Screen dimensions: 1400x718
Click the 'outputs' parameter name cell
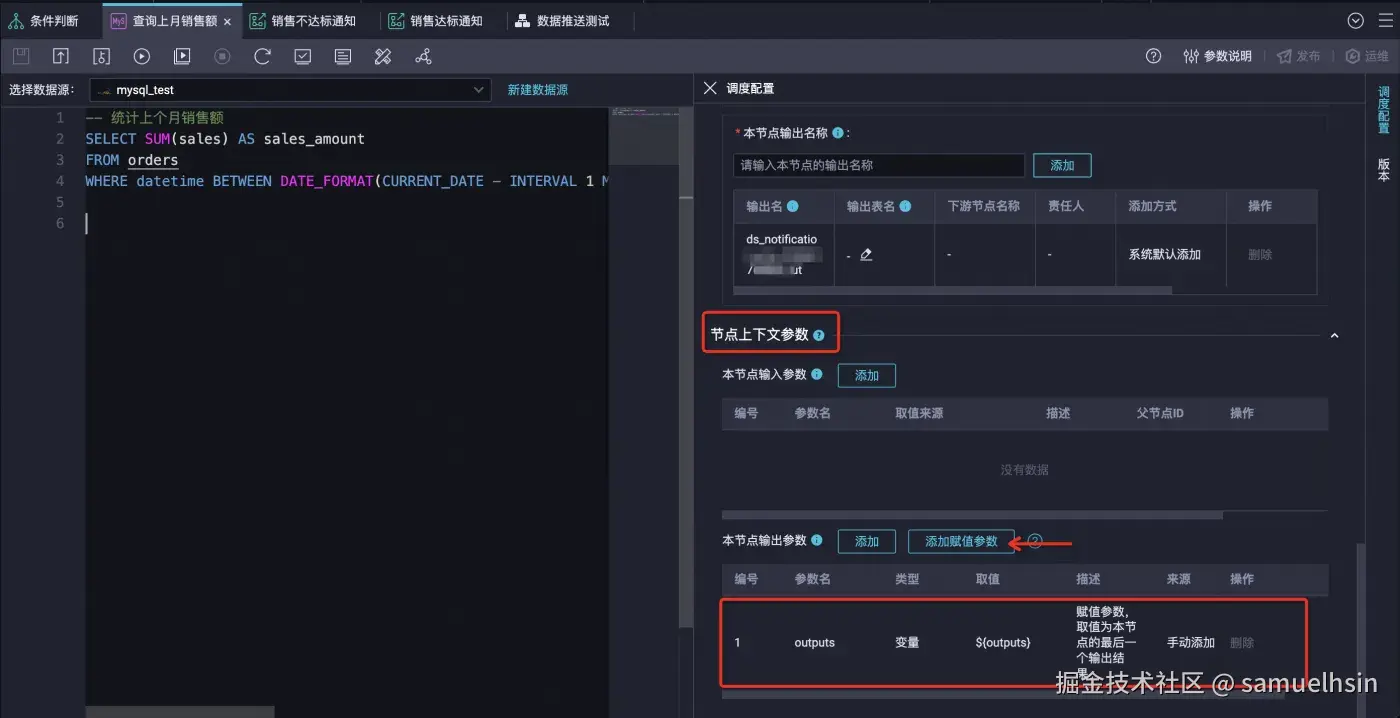pyautogui.click(x=814, y=643)
